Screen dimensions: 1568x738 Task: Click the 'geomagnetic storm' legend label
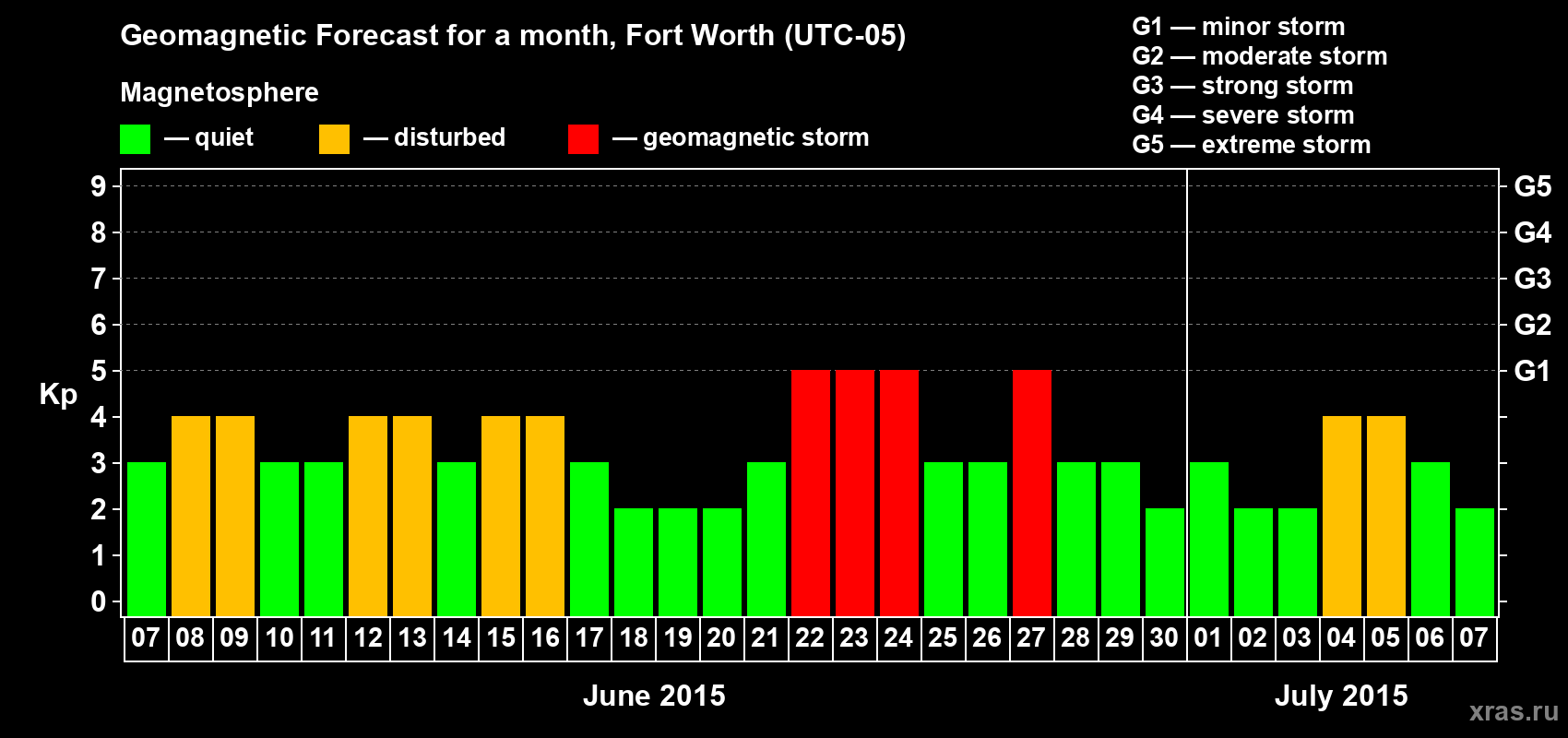pyautogui.click(x=756, y=138)
